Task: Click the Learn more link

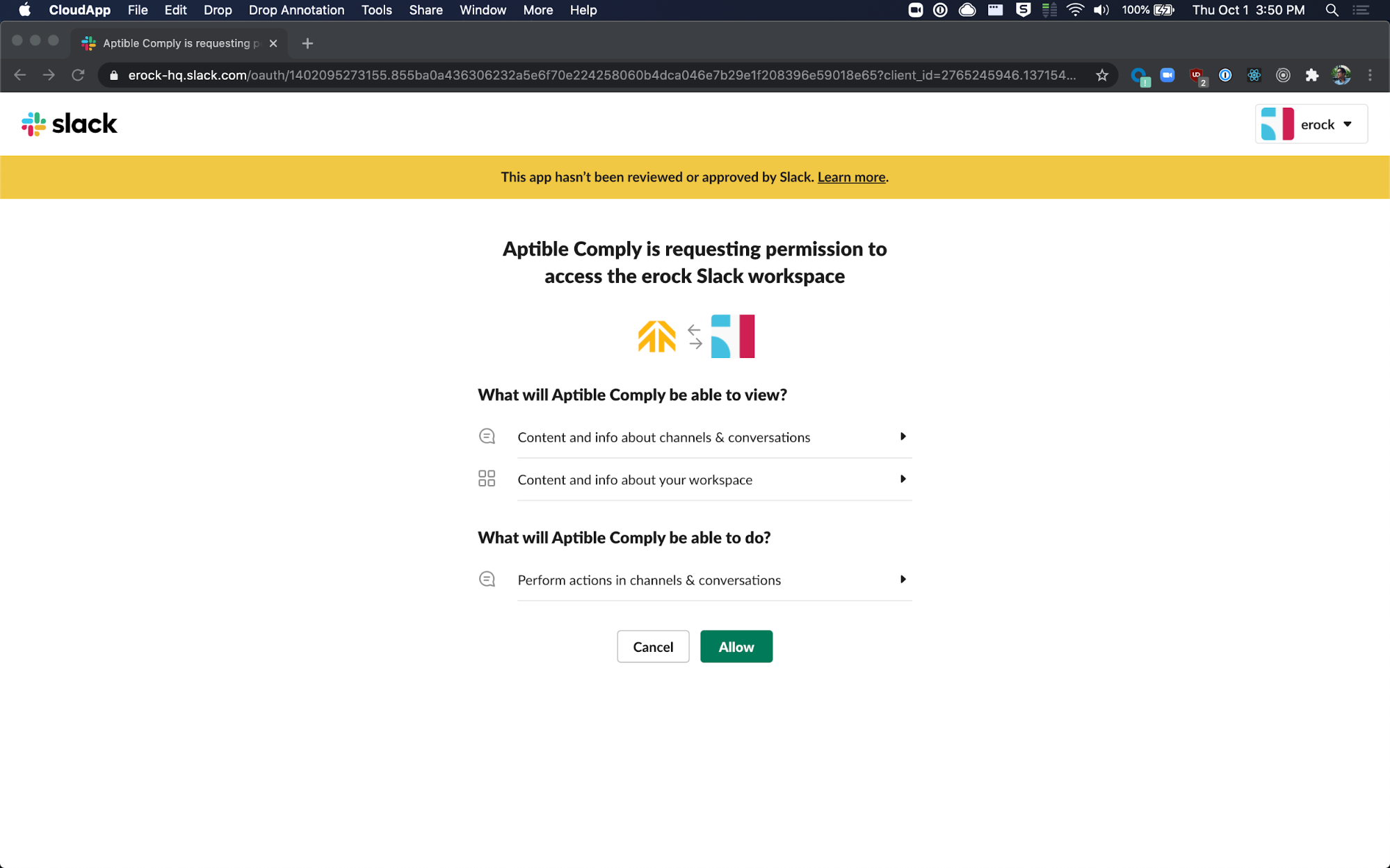Action: pyautogui.click(x=851, y=177)
